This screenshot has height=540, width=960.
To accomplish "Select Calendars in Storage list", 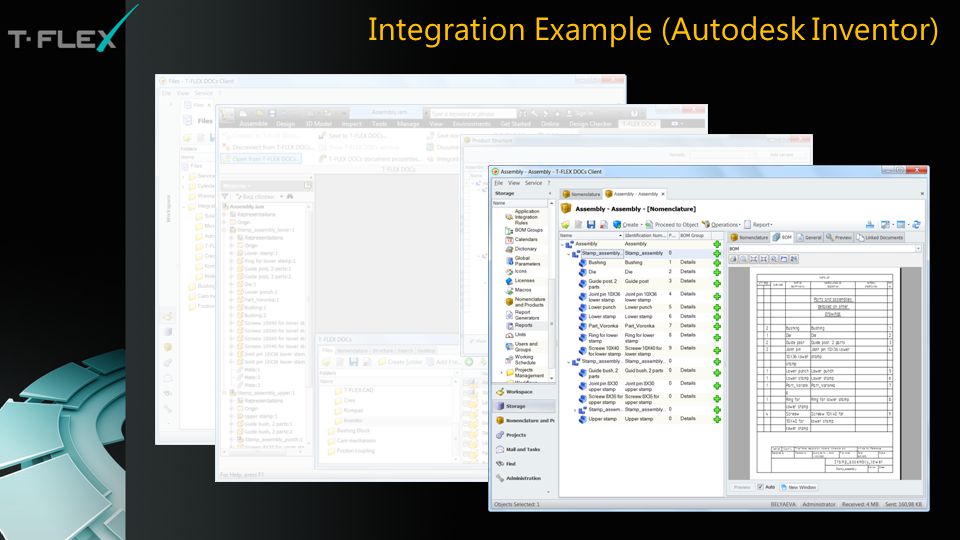I will coord(522,239).
